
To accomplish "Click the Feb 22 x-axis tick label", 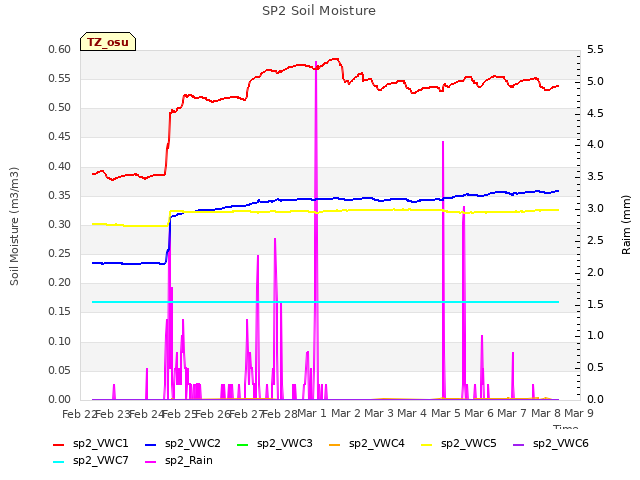I will 80,414.
